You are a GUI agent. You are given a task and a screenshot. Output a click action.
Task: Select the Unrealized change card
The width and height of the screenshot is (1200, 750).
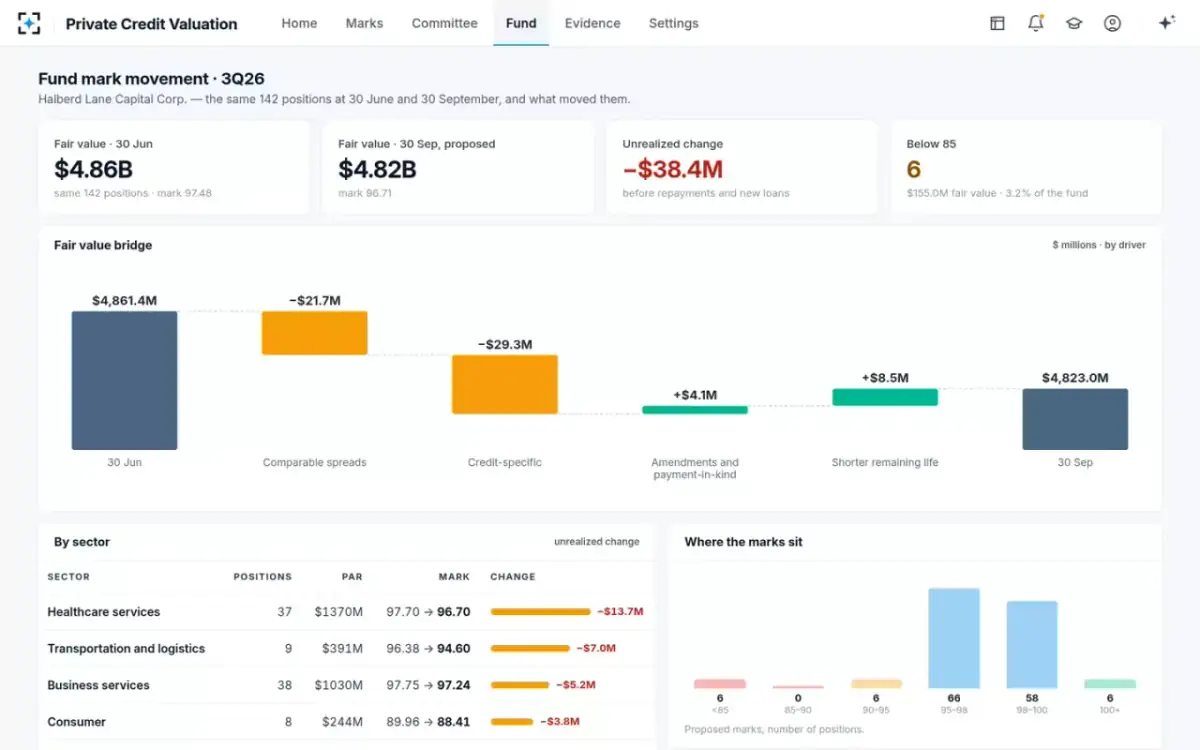pos(742,167)
